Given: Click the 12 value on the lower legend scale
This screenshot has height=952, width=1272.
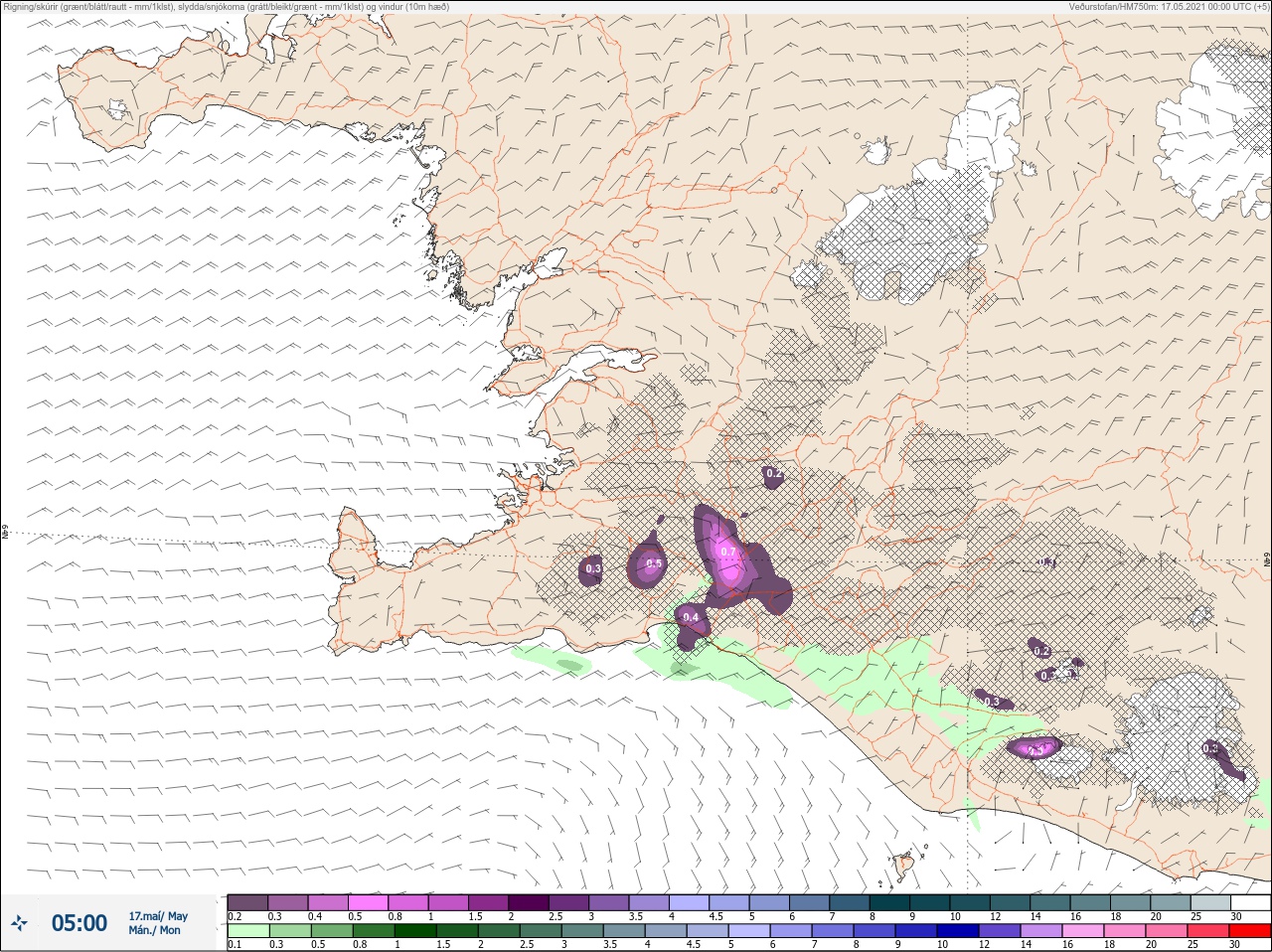Looking at the screenshot, I should 985,944.
